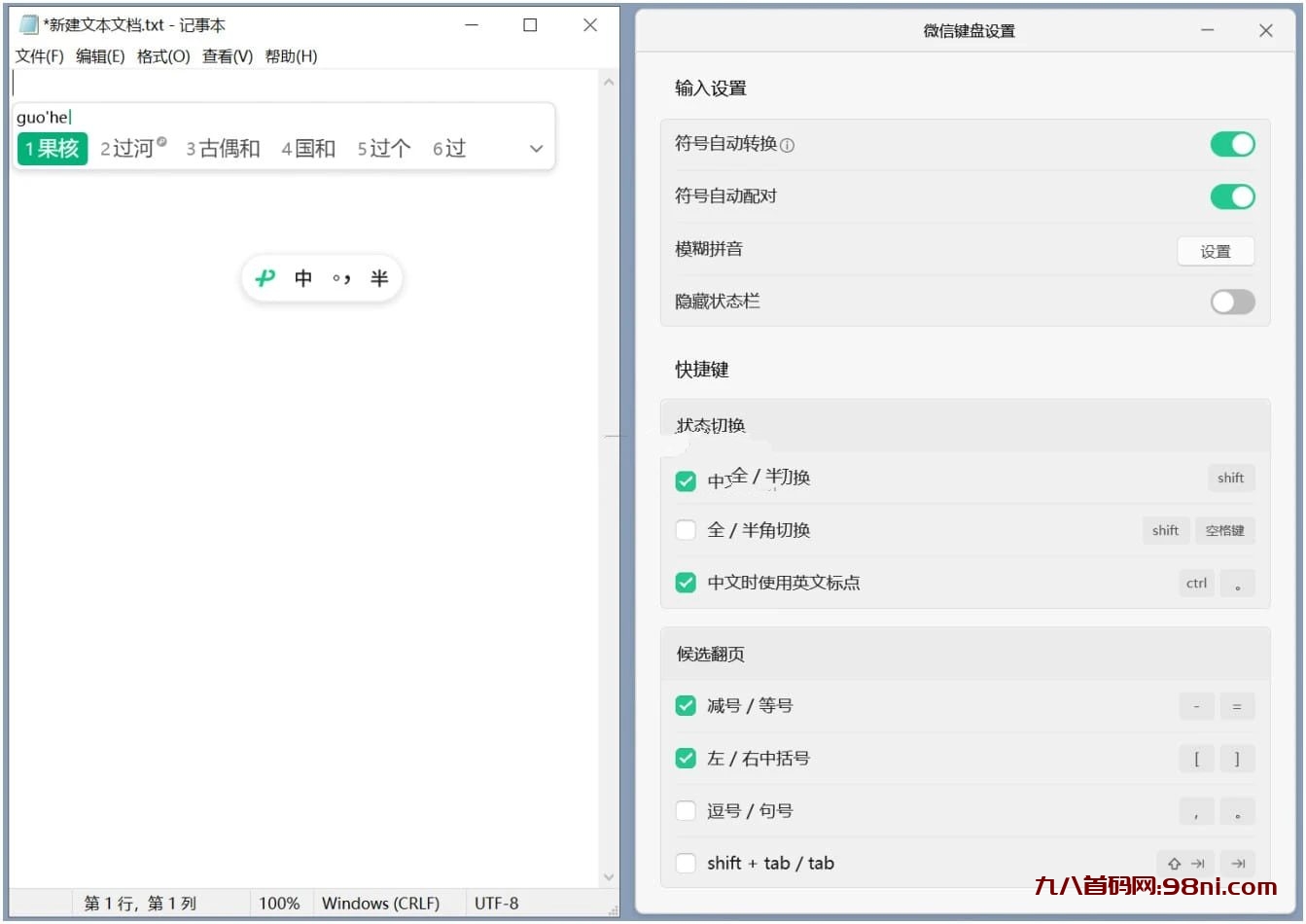Image resolution: width=1306 pixels, height=924 pixels.
Task: Select candidate 6 过
Action: coord(449,149)
